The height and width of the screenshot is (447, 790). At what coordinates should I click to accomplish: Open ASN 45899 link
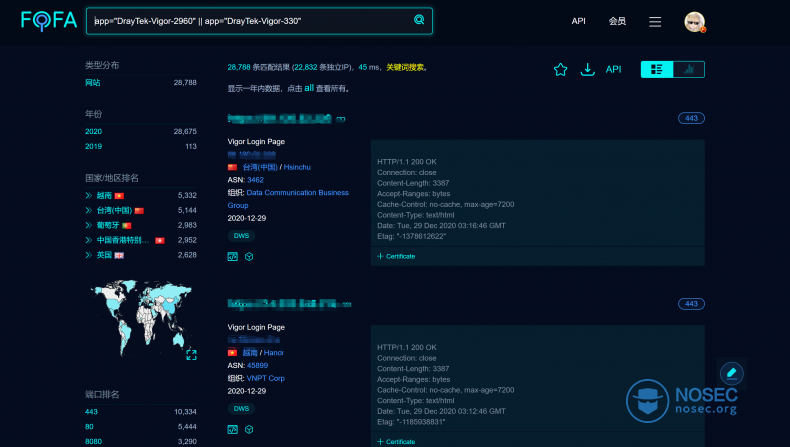click(x=257, y=365)
